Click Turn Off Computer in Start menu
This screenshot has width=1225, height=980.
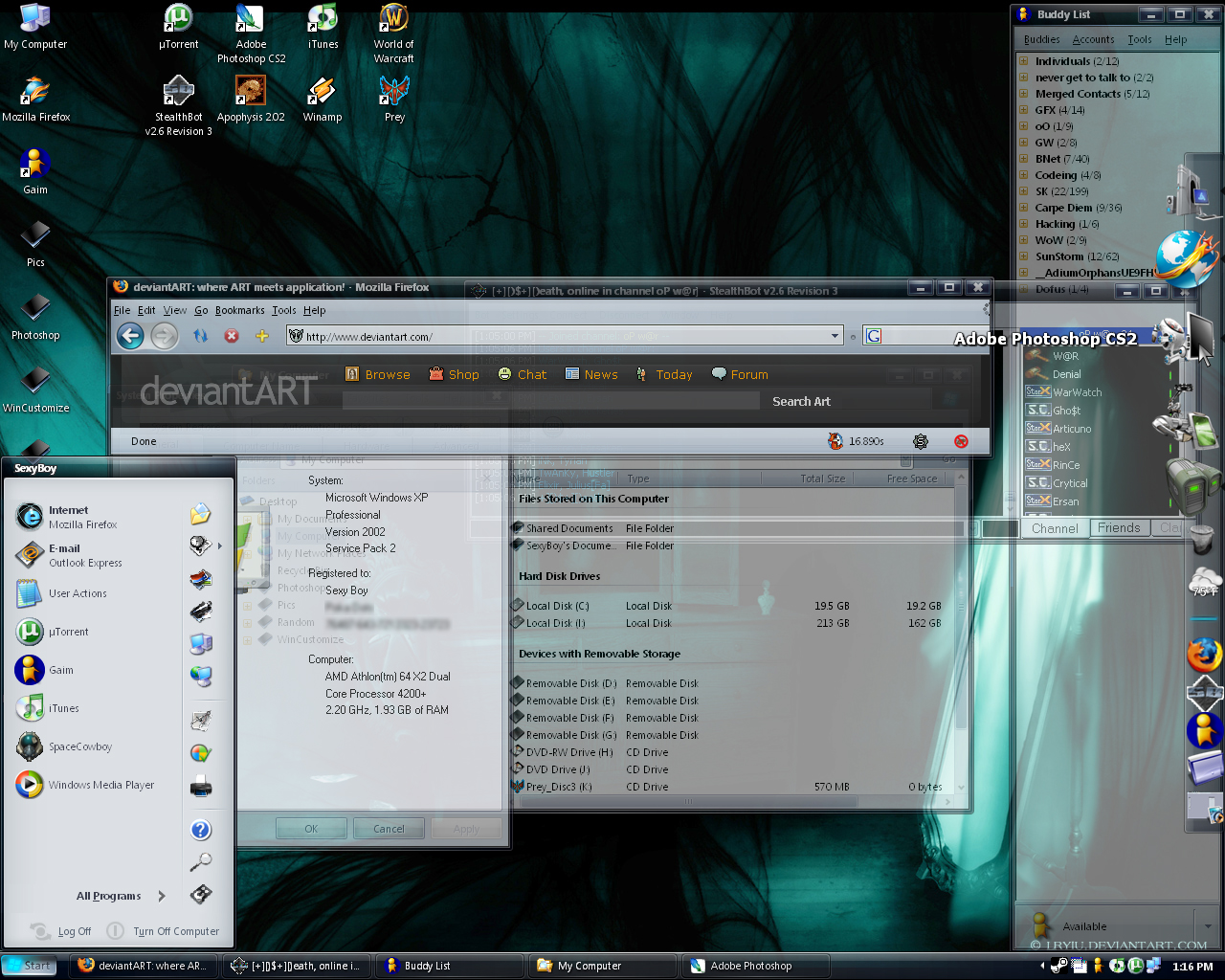click(163, 931)
